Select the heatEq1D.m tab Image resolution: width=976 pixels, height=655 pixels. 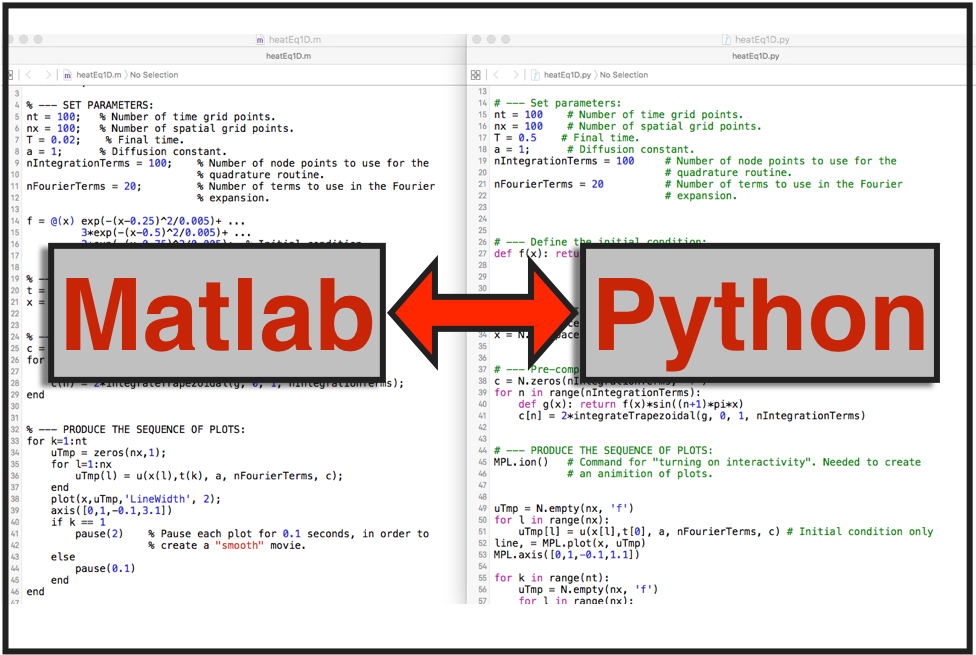tap(288, 56)
